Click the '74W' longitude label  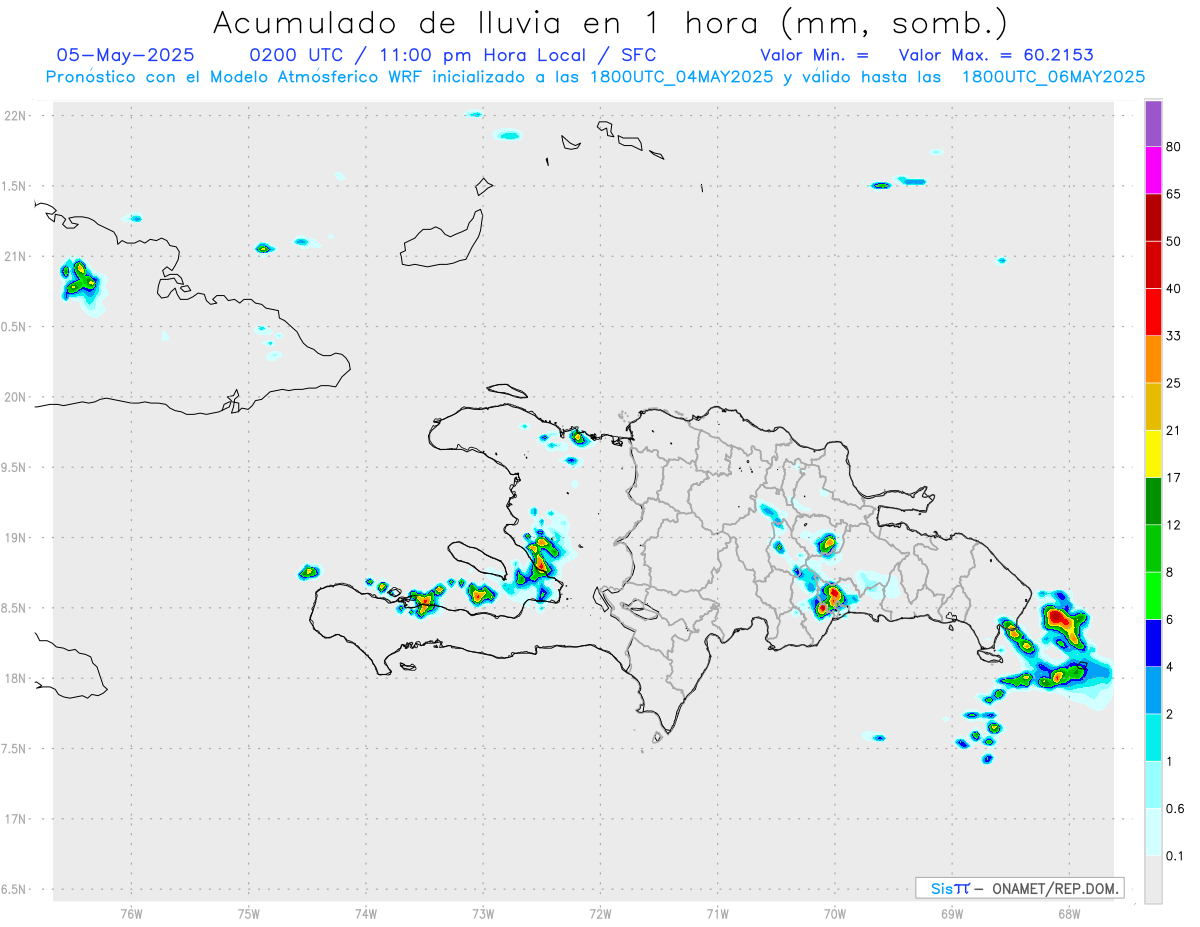click(366, 912)
